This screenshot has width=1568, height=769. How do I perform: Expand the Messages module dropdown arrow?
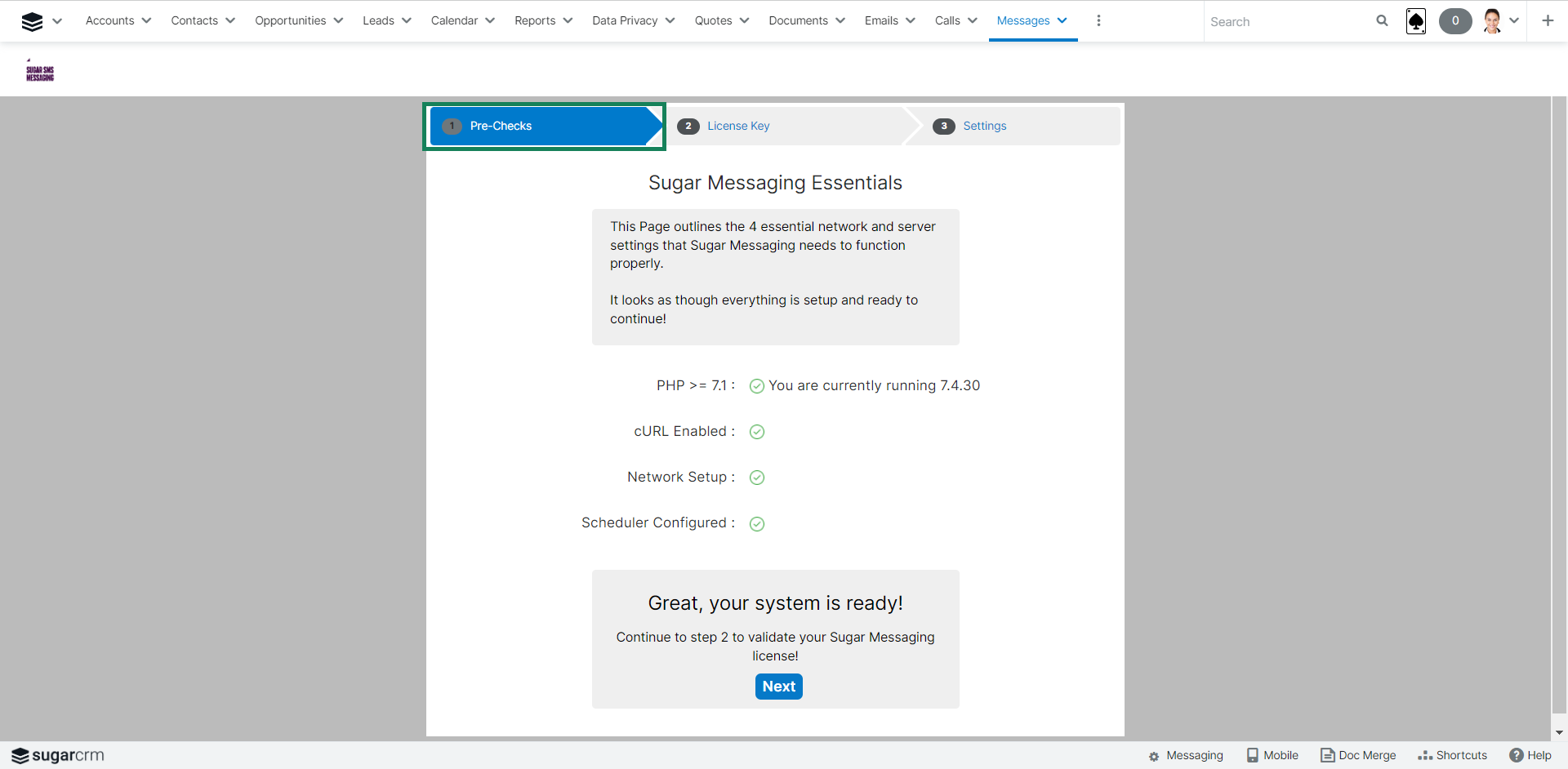click(x=1062, y=21)
